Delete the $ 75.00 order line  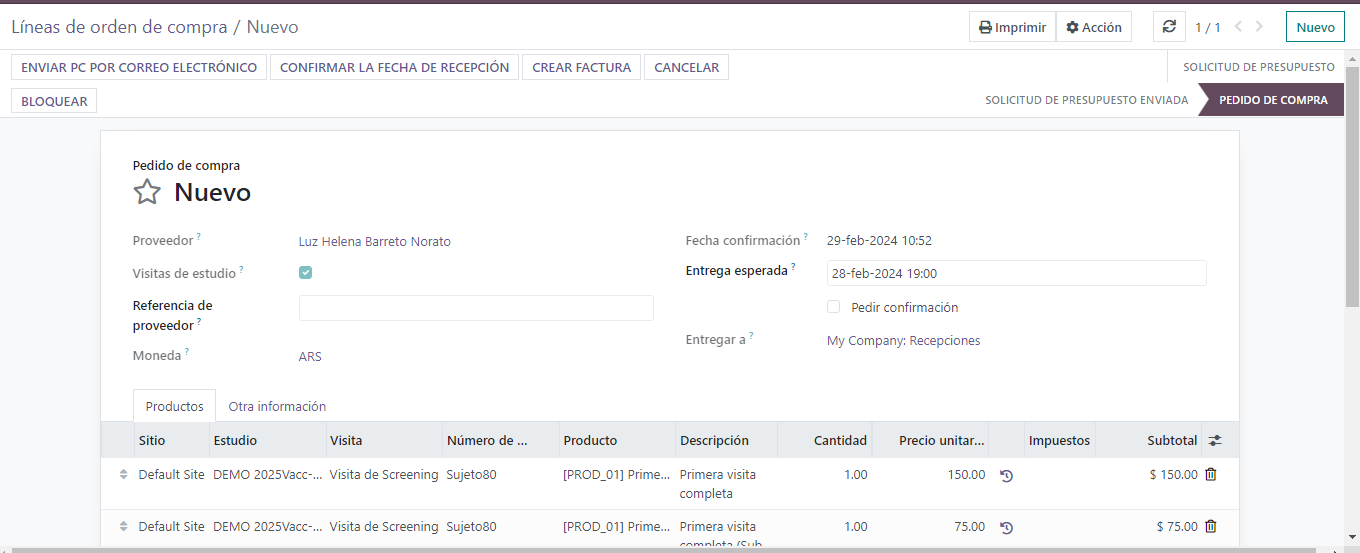1210,527
